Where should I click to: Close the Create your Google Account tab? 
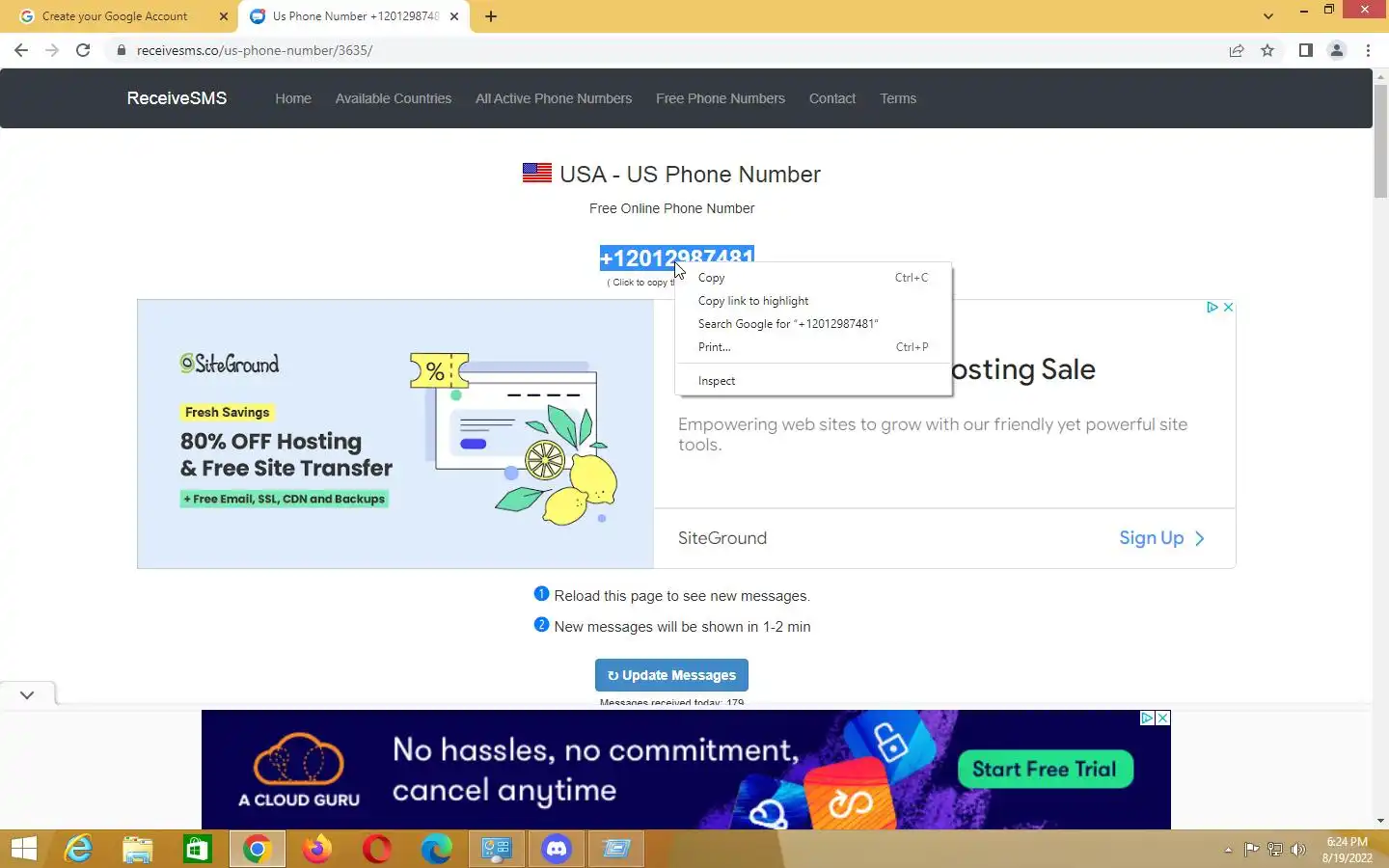coord(224,16)
